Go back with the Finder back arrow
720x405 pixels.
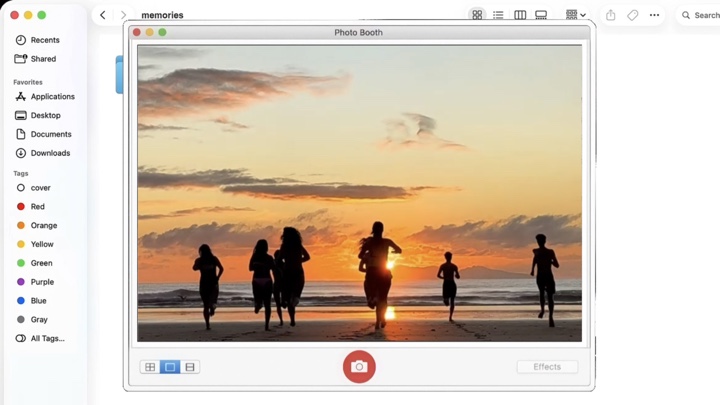[x=103, y=15]
